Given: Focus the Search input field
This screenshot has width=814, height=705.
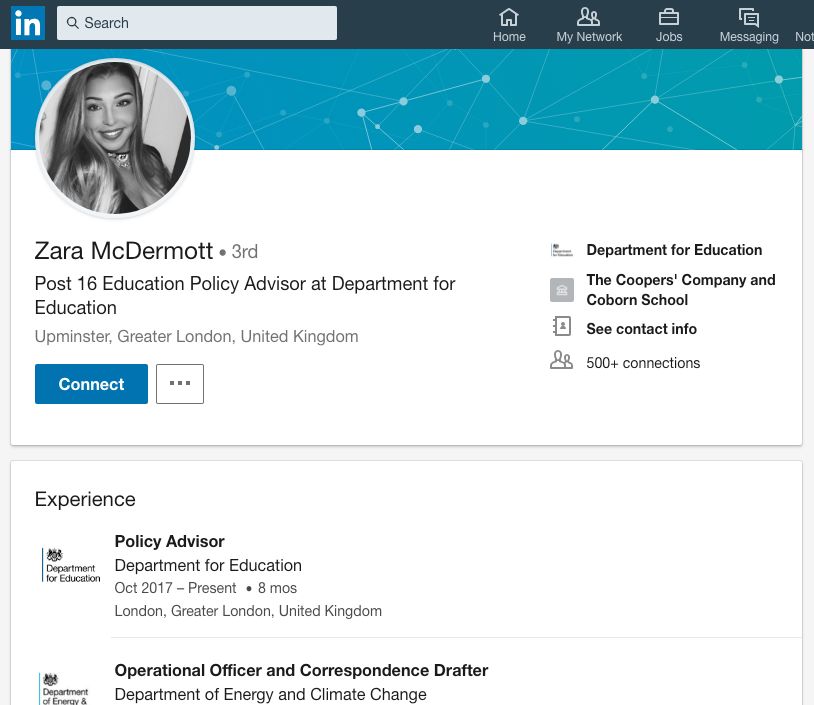Looking at the screenshot, I should [x=197, y=23].
